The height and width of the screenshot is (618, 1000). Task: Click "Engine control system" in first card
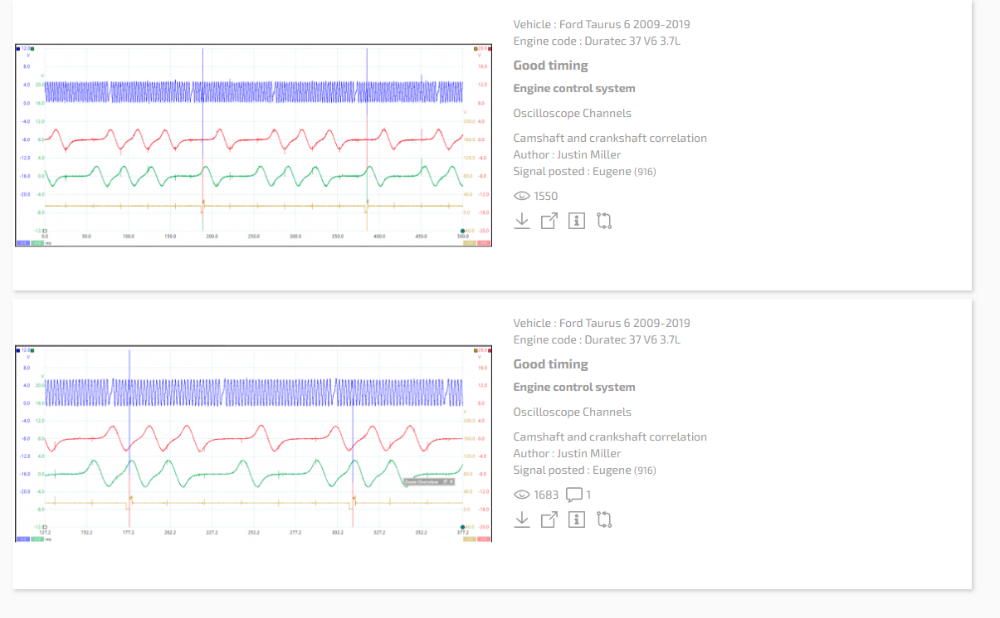[x=574, y=88]
